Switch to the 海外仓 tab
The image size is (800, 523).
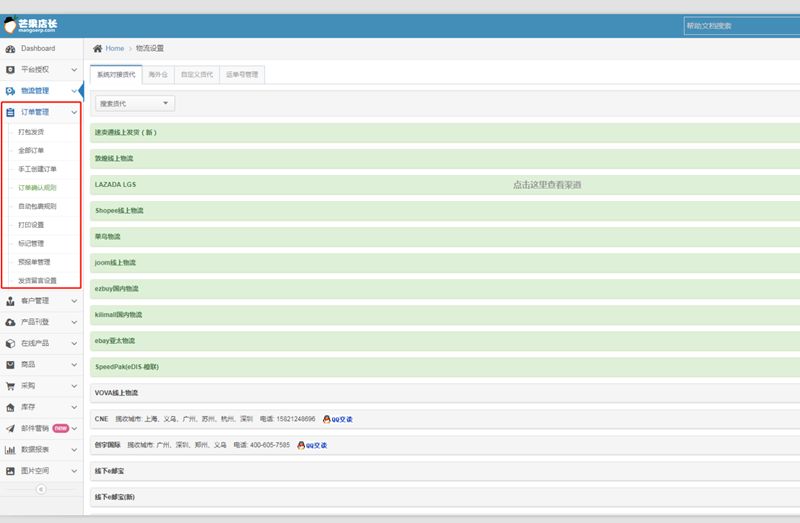[158, 74]
